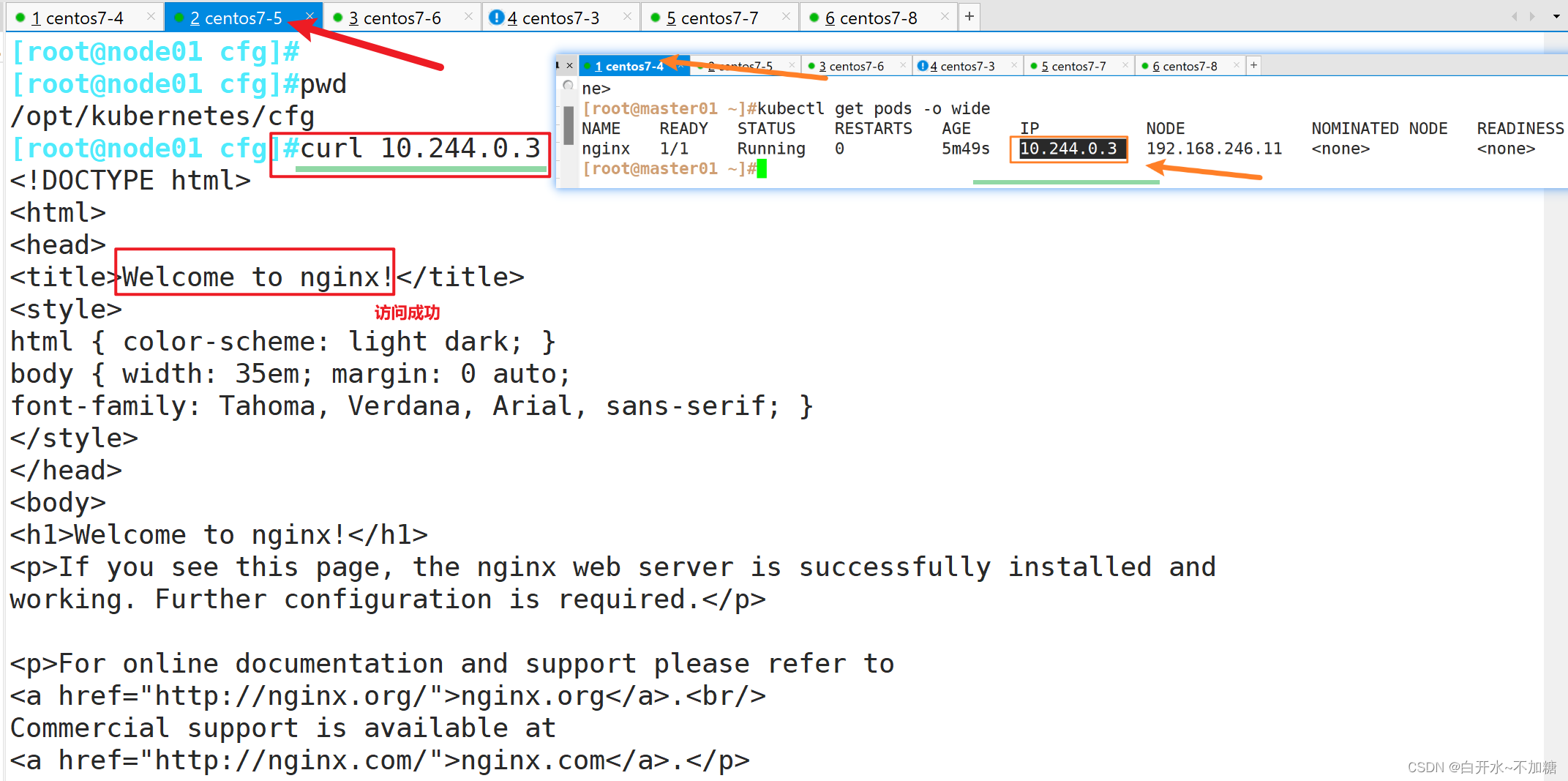Viewport: 1568px width, 781px height.
Task: Click the 'kubectl get pods -o wide' command
Action: point(874,108)
